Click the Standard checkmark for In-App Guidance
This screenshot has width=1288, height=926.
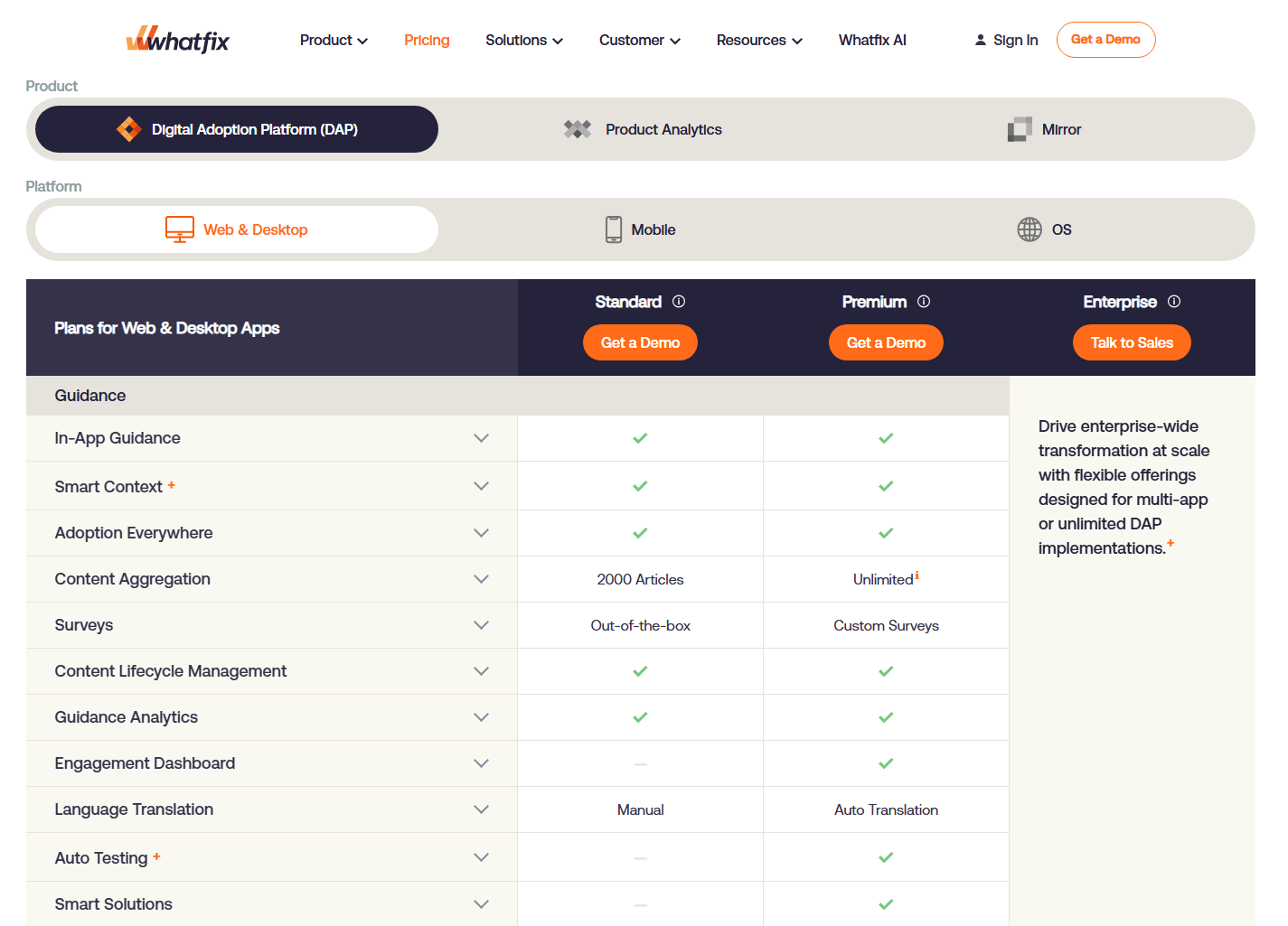(x=640, y=438)
